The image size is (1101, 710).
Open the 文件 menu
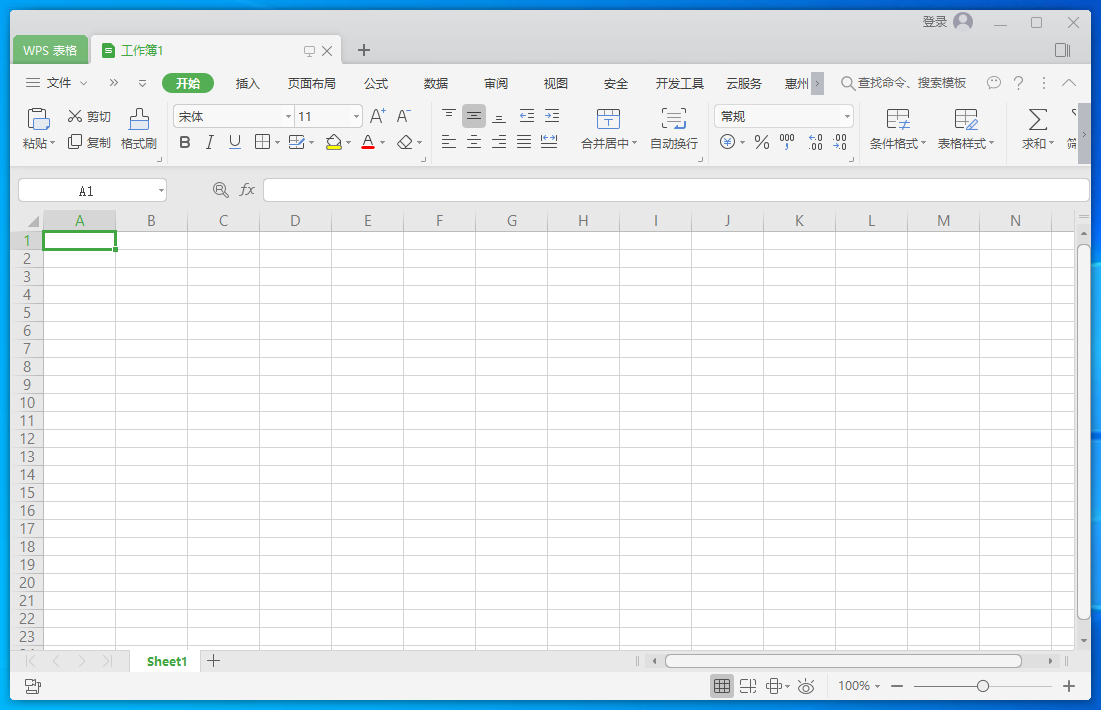(x=58, y=83)
